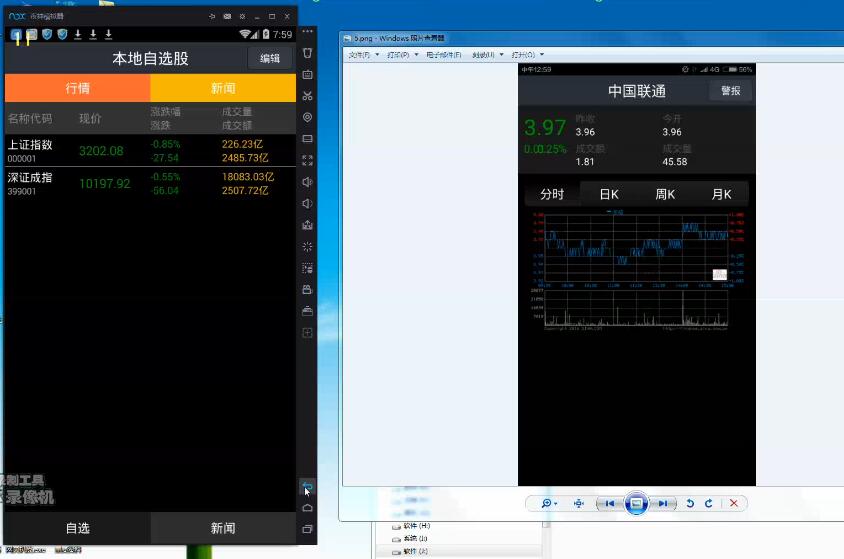Screen dimensions: 844x559
Task: Click the 编辑 button in stock app header
Action: pos(270,58)
